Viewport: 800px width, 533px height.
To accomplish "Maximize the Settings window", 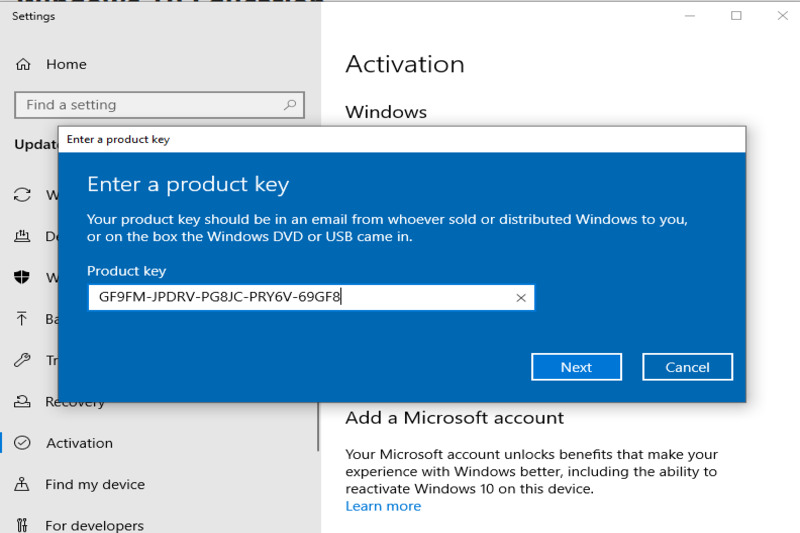I will click(736, 16).
